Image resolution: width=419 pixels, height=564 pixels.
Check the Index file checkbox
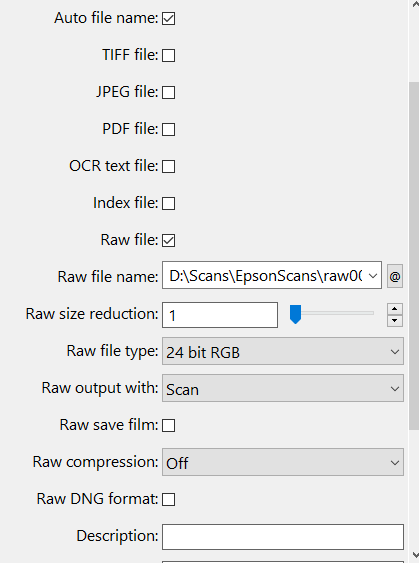[168, 204]
